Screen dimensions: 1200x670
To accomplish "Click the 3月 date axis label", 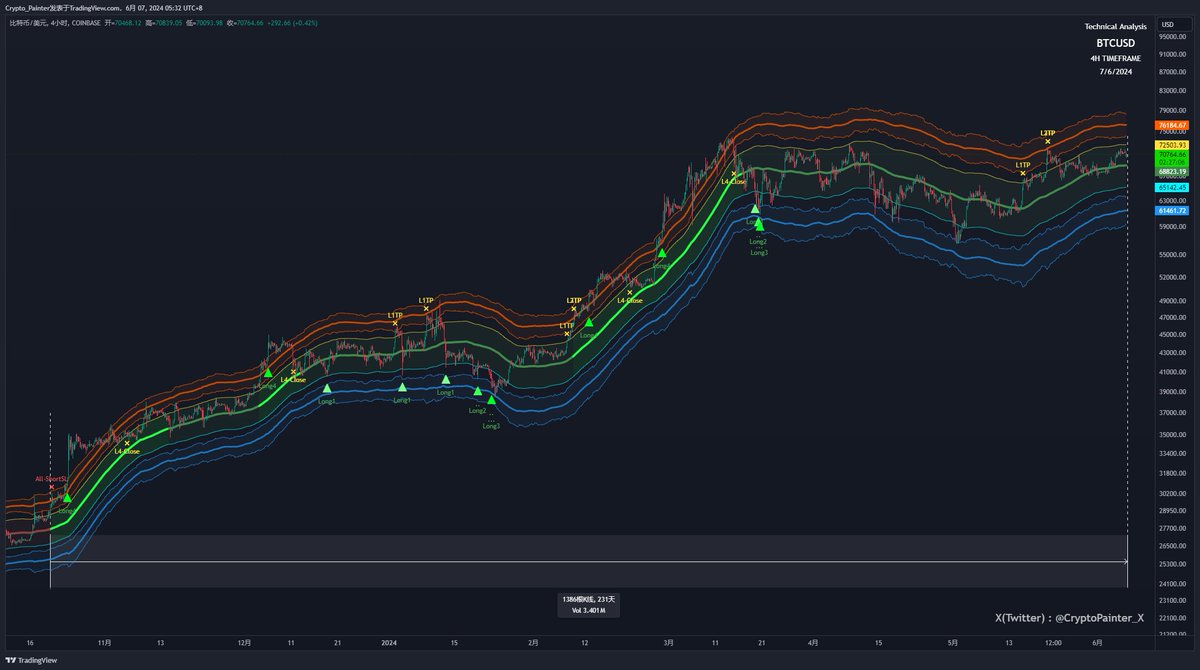I will 668,643.
